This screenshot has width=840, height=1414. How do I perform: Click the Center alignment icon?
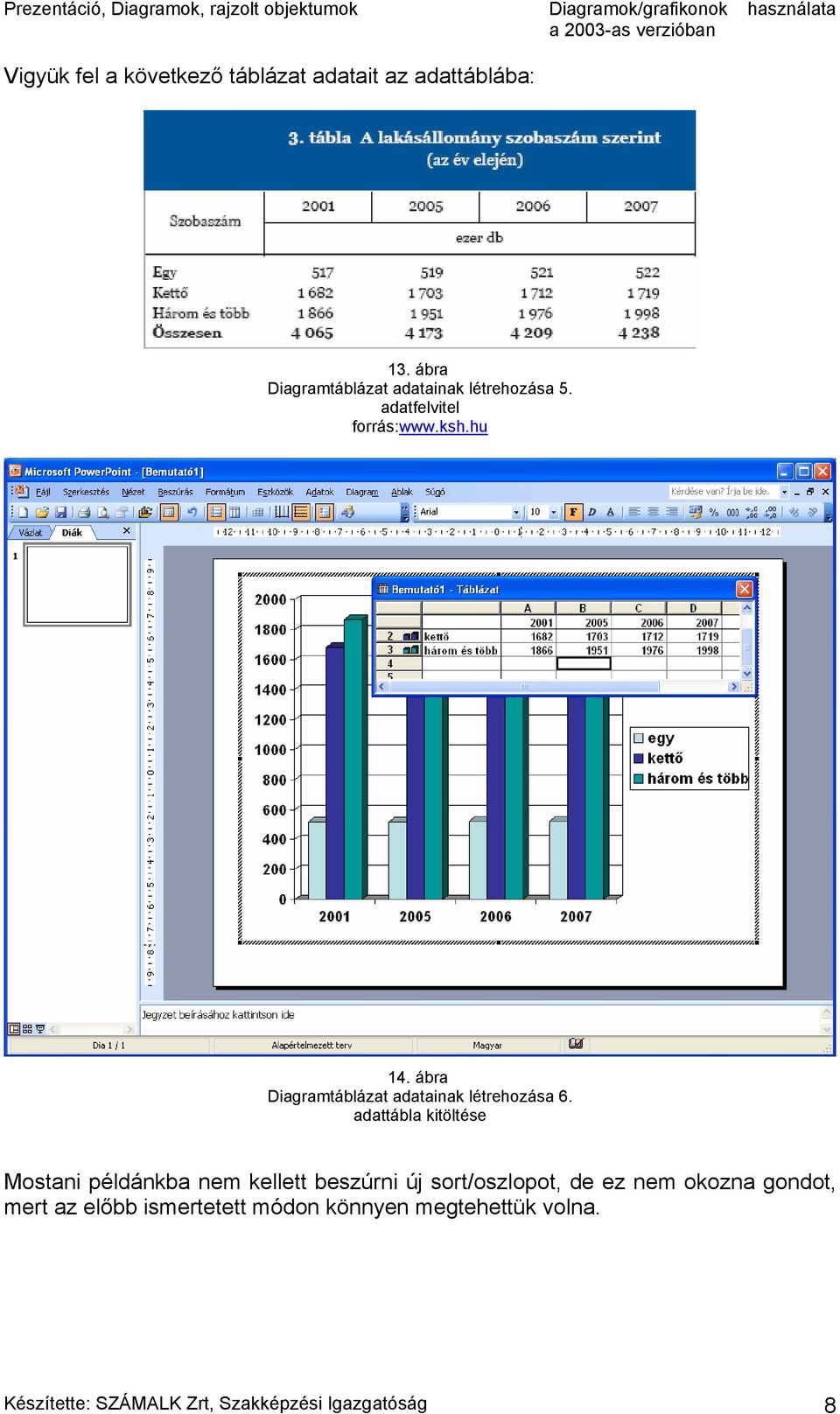pyautogui.click(x=654, y=513)
